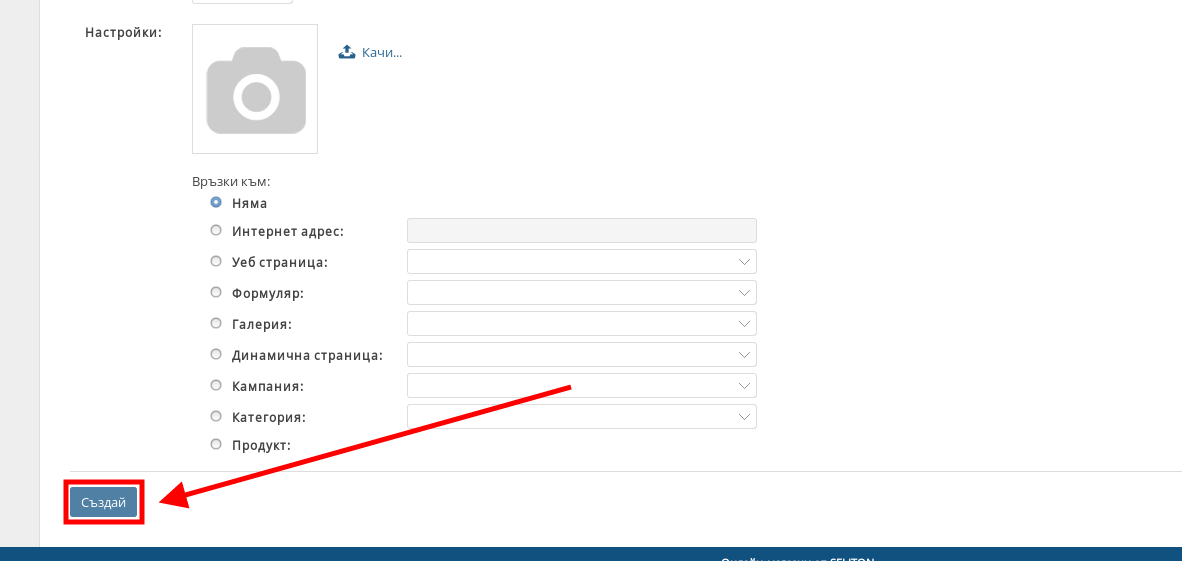Select the Категория radio button
1182x561 pixels.
(x=216, y=416)
